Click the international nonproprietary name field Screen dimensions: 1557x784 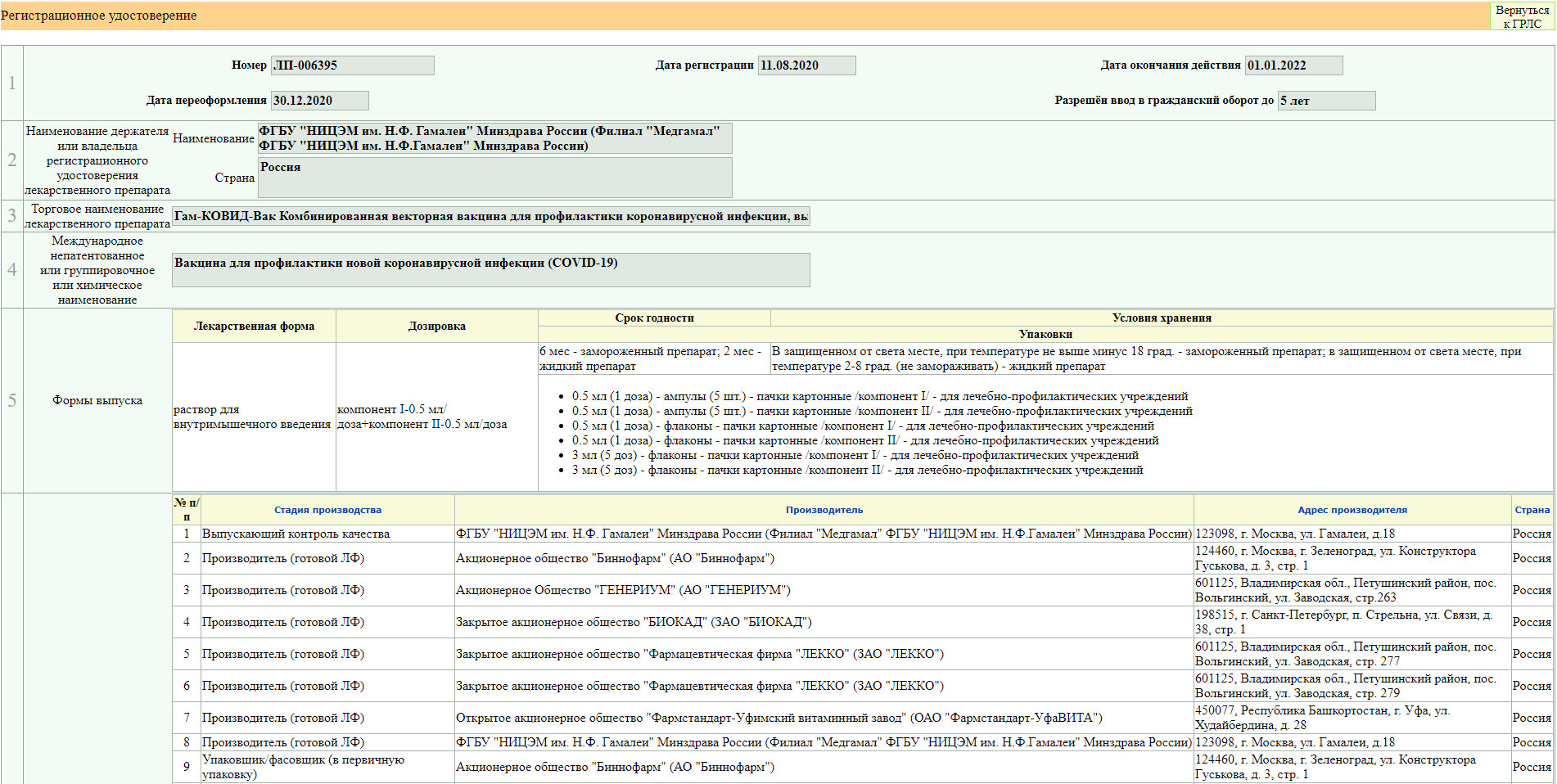(490, 270)
